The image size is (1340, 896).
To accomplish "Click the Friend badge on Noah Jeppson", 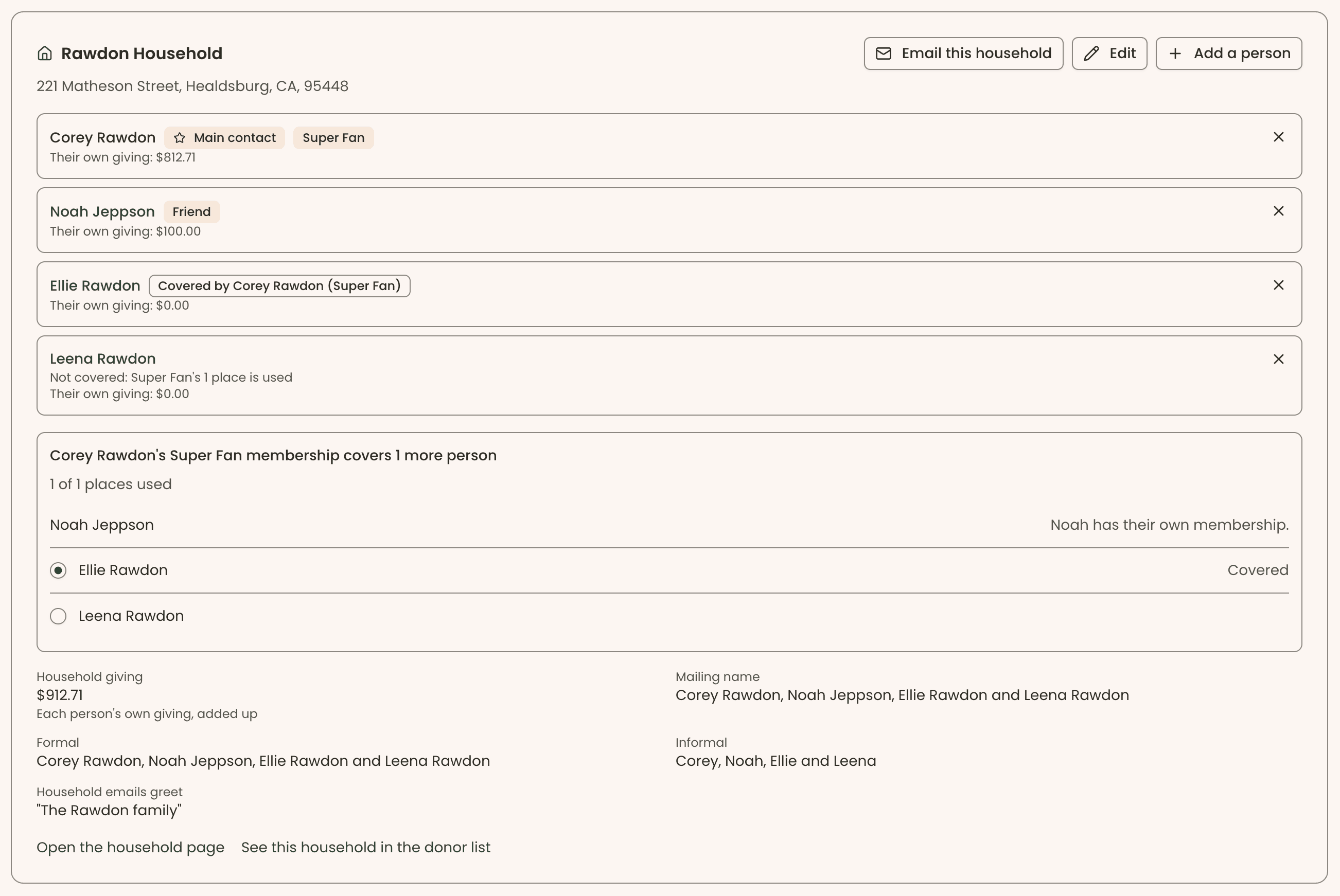I will coord(191,212).
